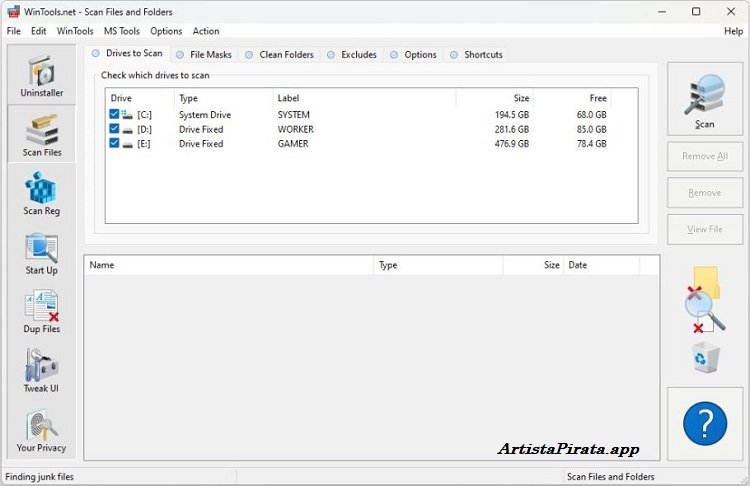Open the Options menu in menu bar
Viewport: 750px width, 486px height.
tap(166, 31)
